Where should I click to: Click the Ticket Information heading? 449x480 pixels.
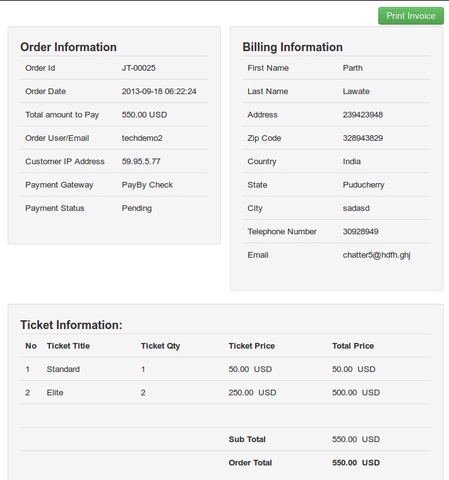point(71,325)
